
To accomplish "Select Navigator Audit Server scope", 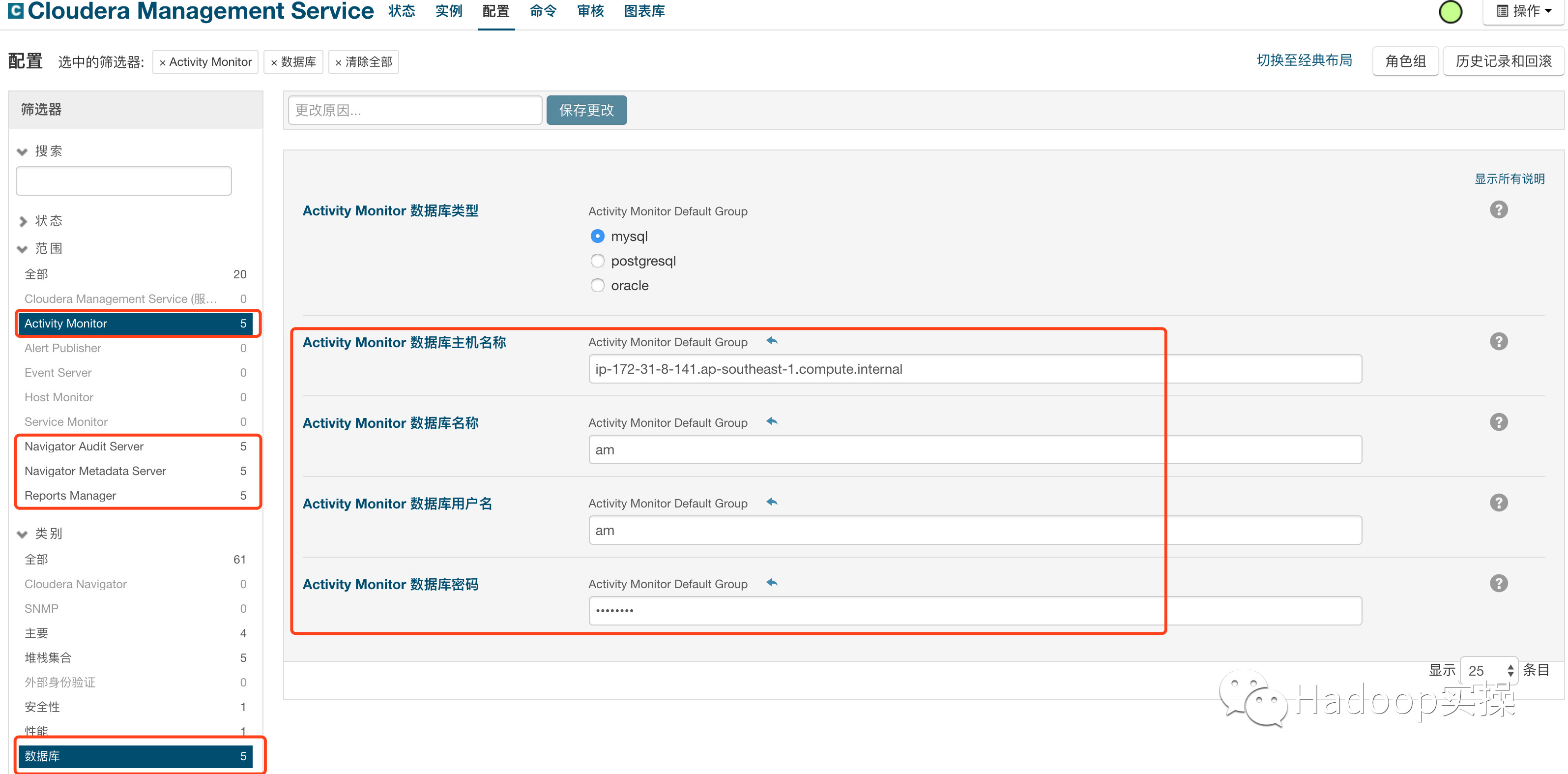I will point(135,447).
